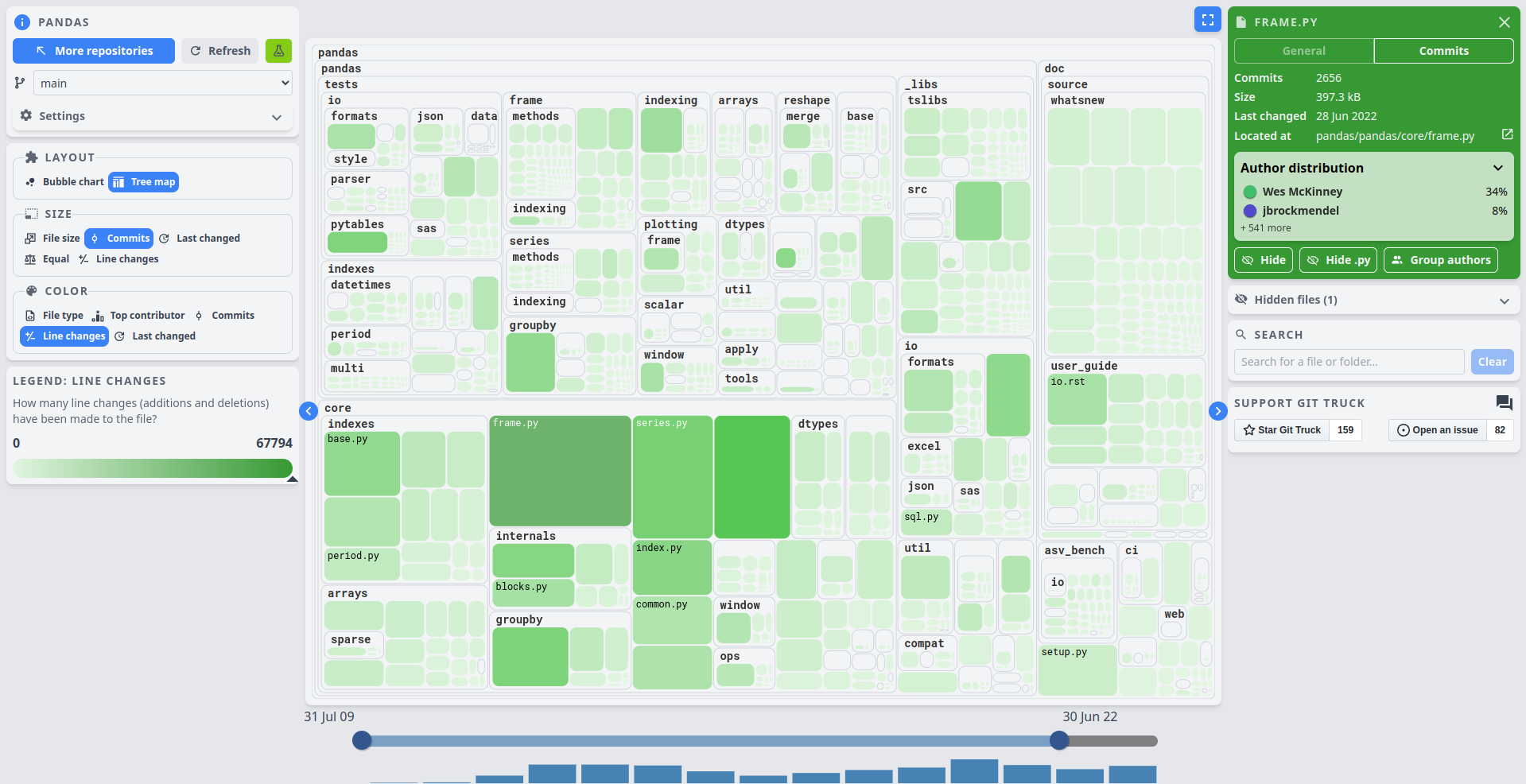
Task: Color by Last changed
Action: tap(155, 336)
